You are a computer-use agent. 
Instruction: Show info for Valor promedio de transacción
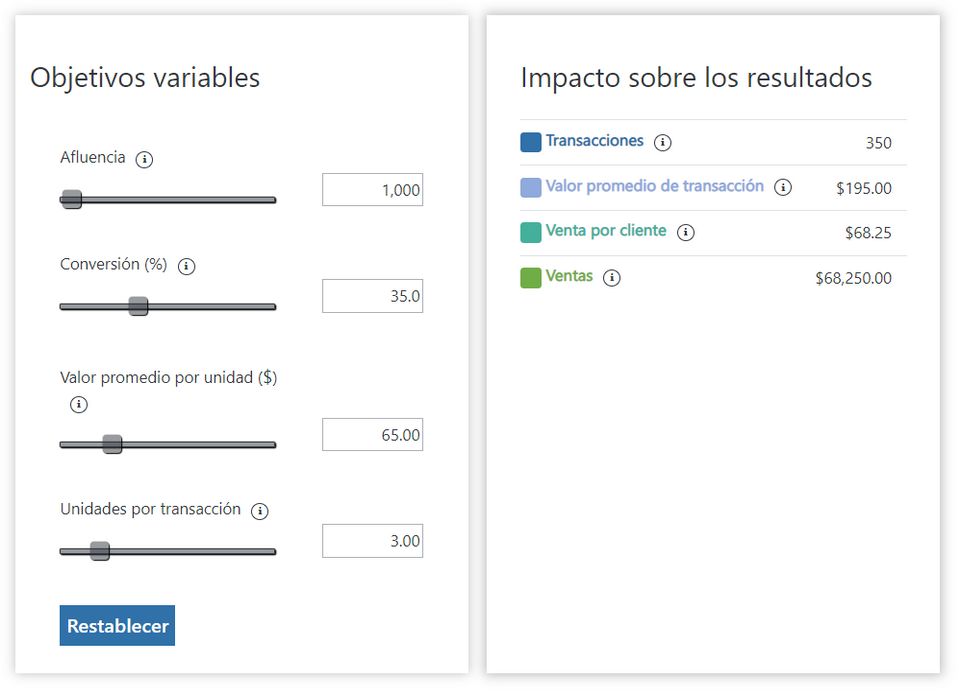783,187
